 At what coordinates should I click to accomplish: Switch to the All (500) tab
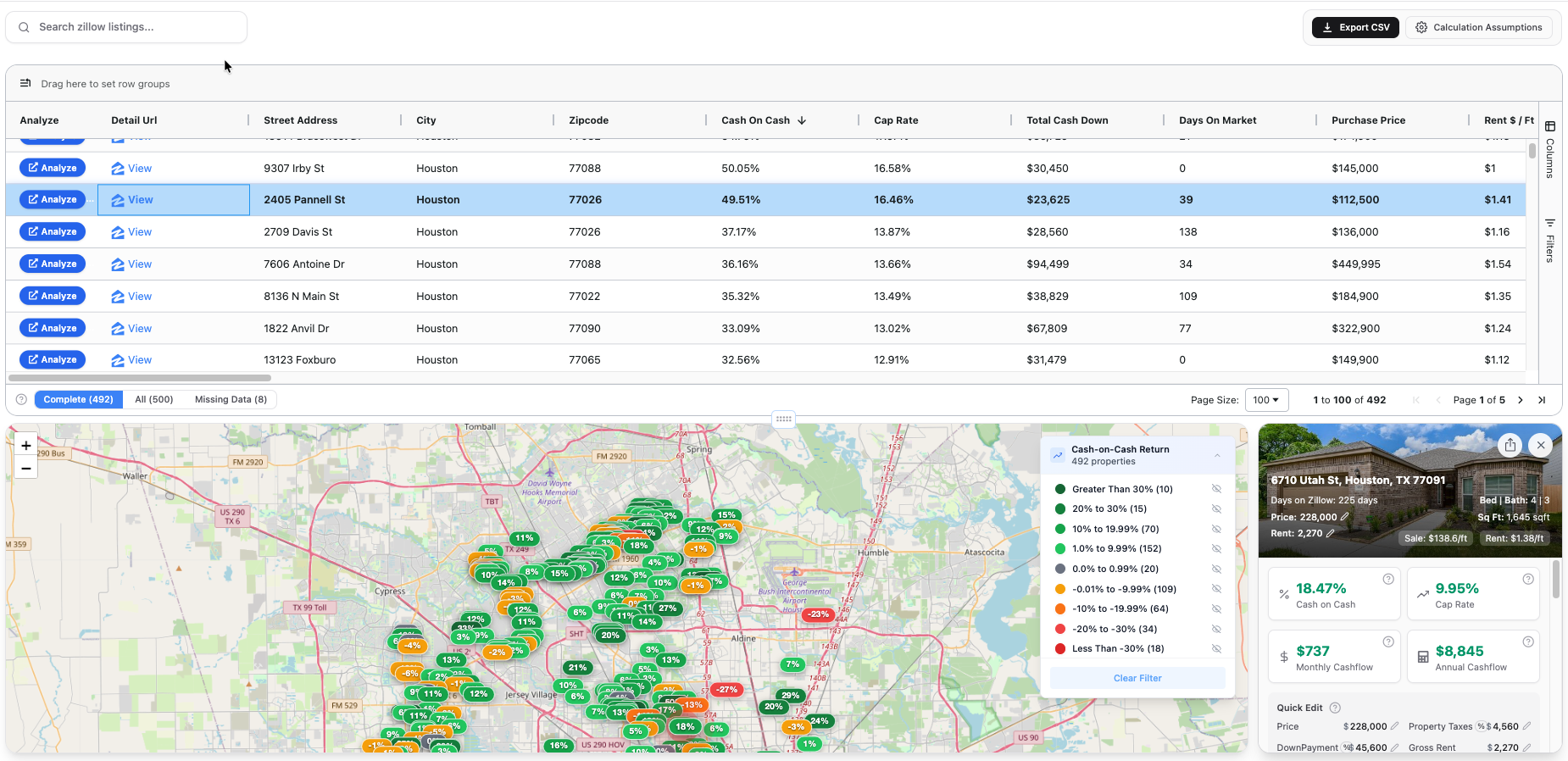tap(153, 400)
